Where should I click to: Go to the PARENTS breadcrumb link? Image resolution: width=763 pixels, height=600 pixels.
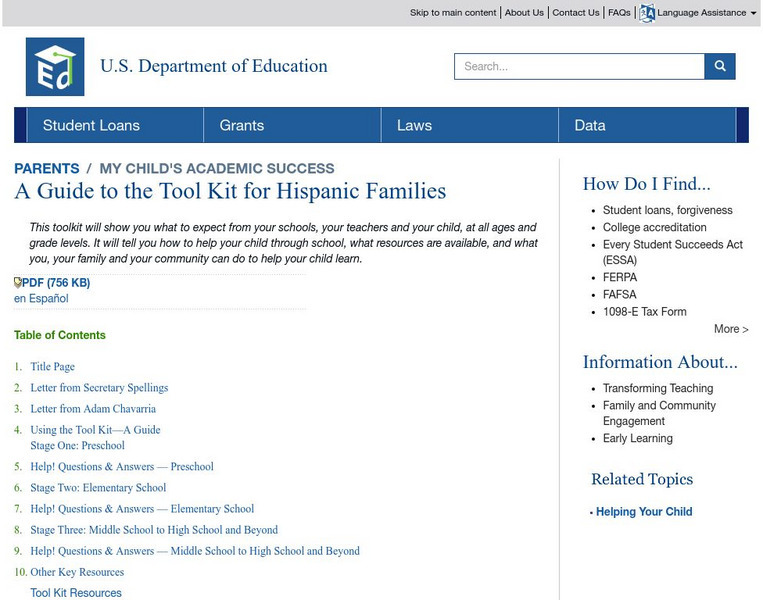click(47, 168)
